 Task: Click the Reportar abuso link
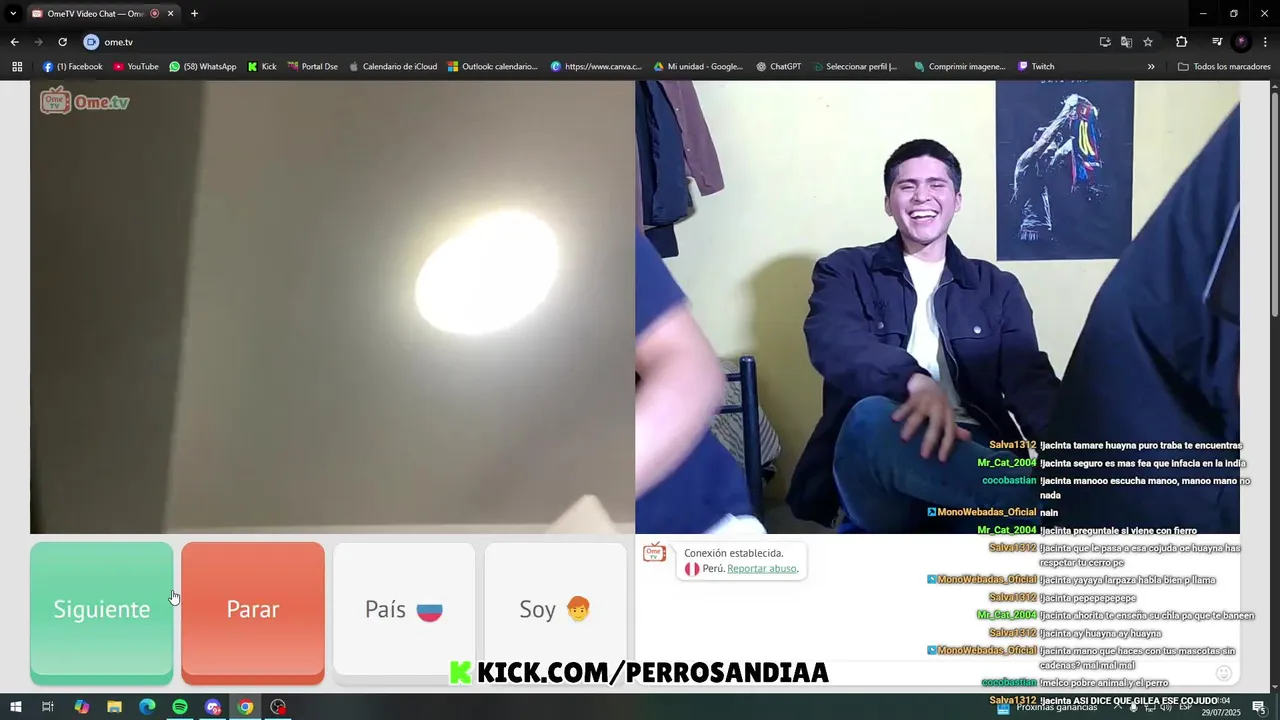(762, 568)
